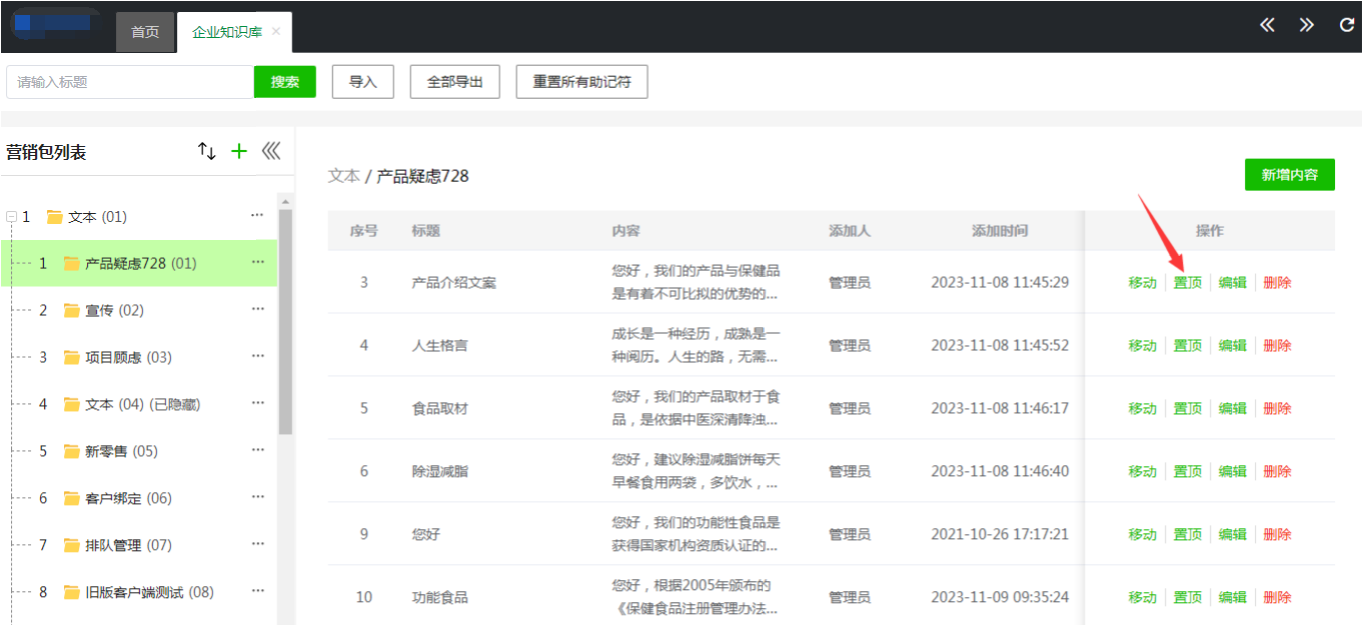Image resolution: width=1362 pixels, height=626 pixels.
Task: Go to next tabs with double right arrows
Action: 1306,25
